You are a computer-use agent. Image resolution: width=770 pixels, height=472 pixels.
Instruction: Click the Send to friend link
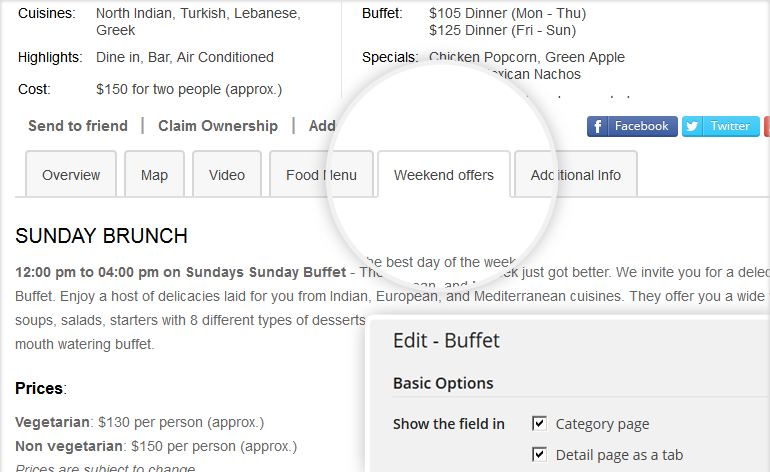coord(78,126)
